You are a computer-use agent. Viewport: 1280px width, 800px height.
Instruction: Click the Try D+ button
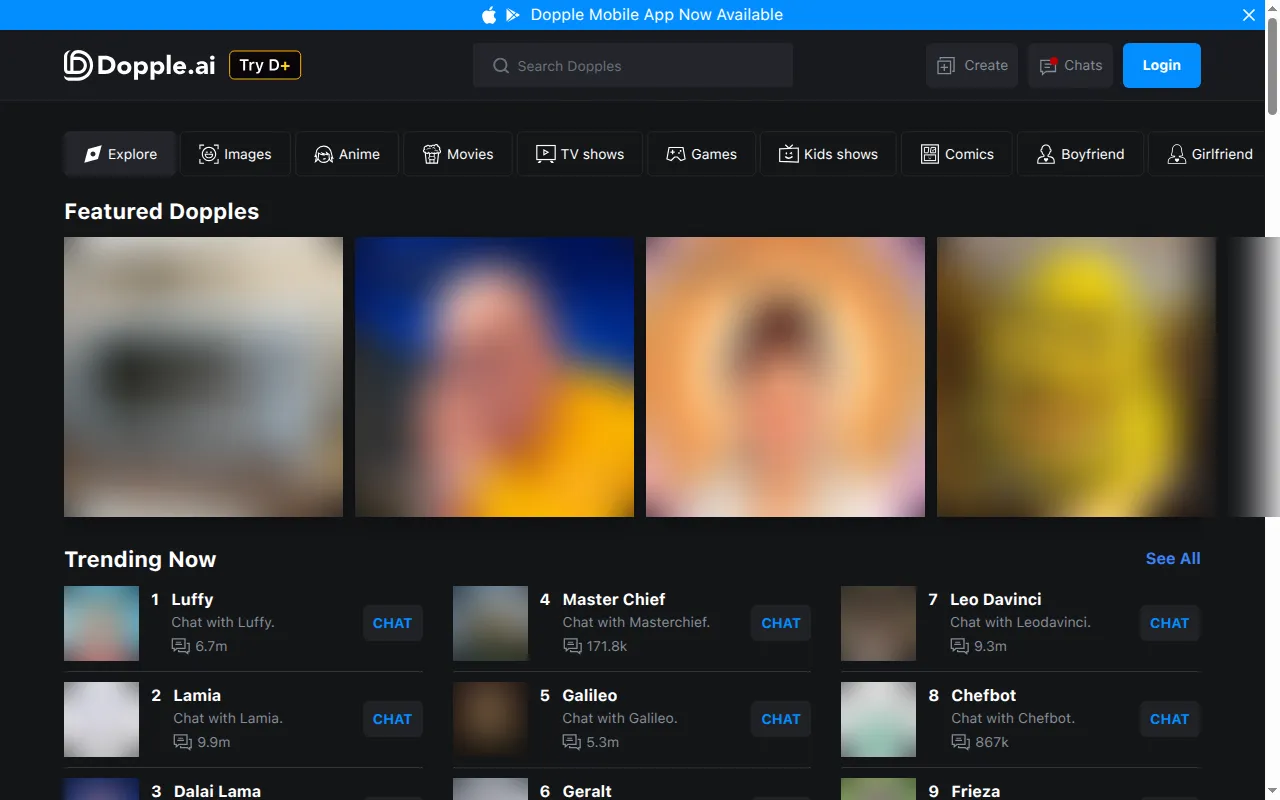click(265, 65)
